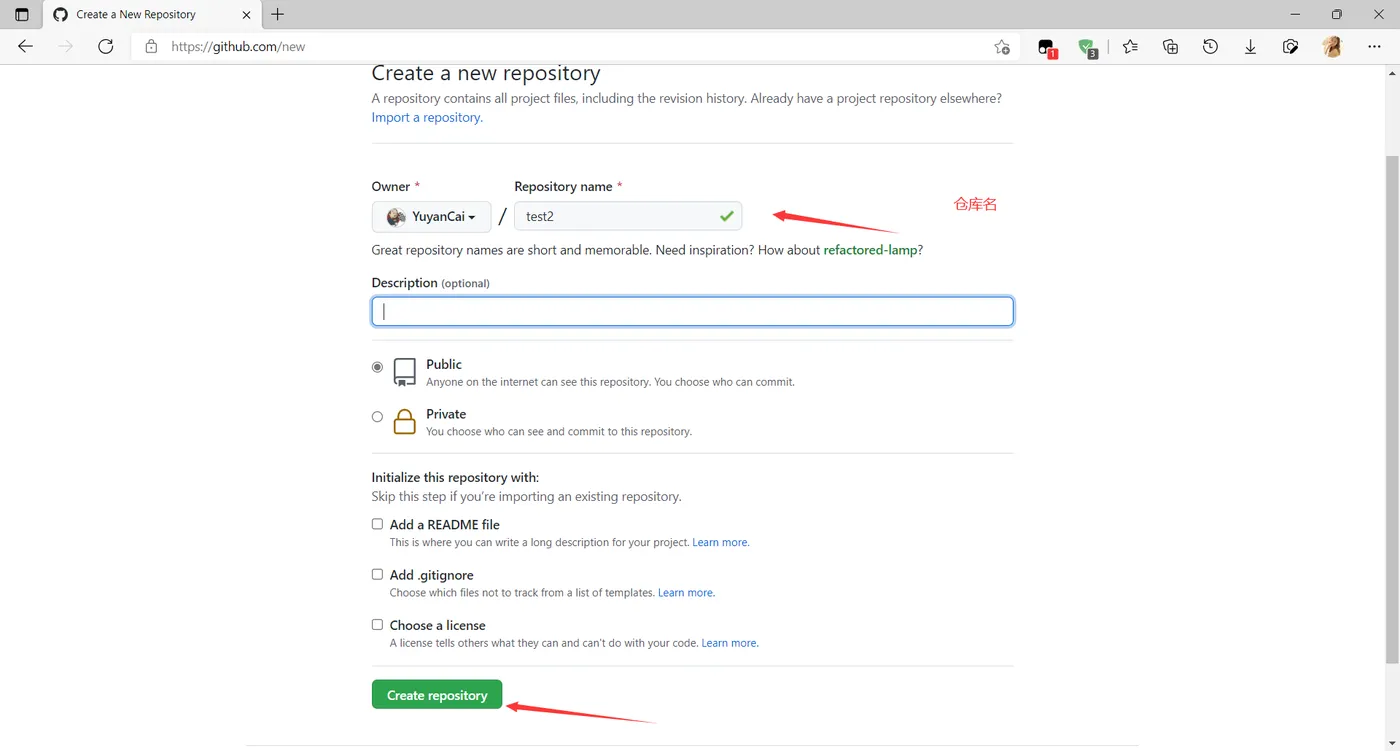The height and width of the screenshot is (751, 1400).
Task: Click the Choose a license label text
Action: (438, 625)
